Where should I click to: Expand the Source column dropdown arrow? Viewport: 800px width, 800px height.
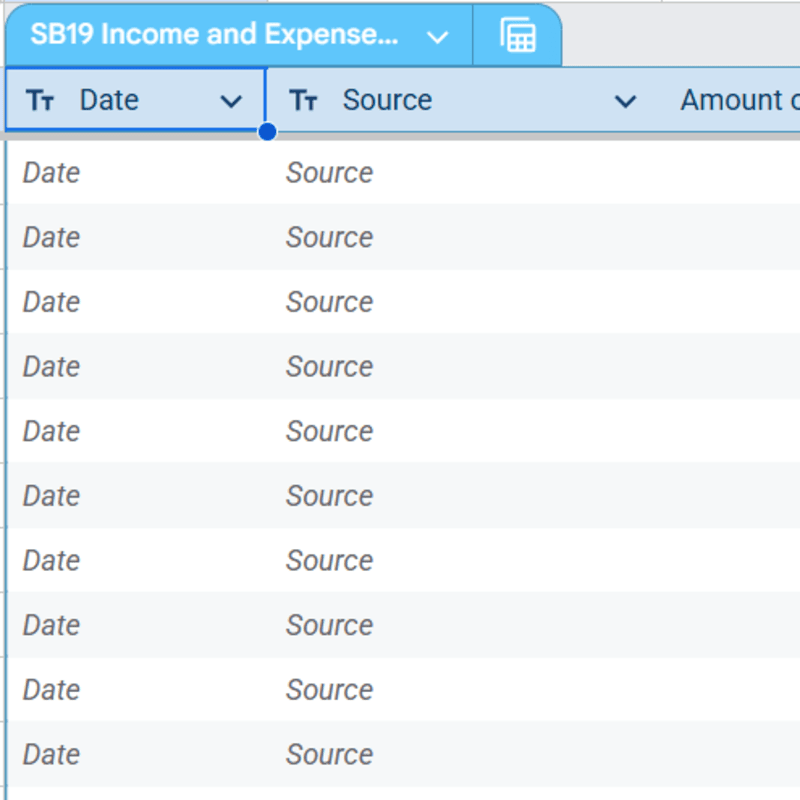pyautogui.click(x=625, y=100)
